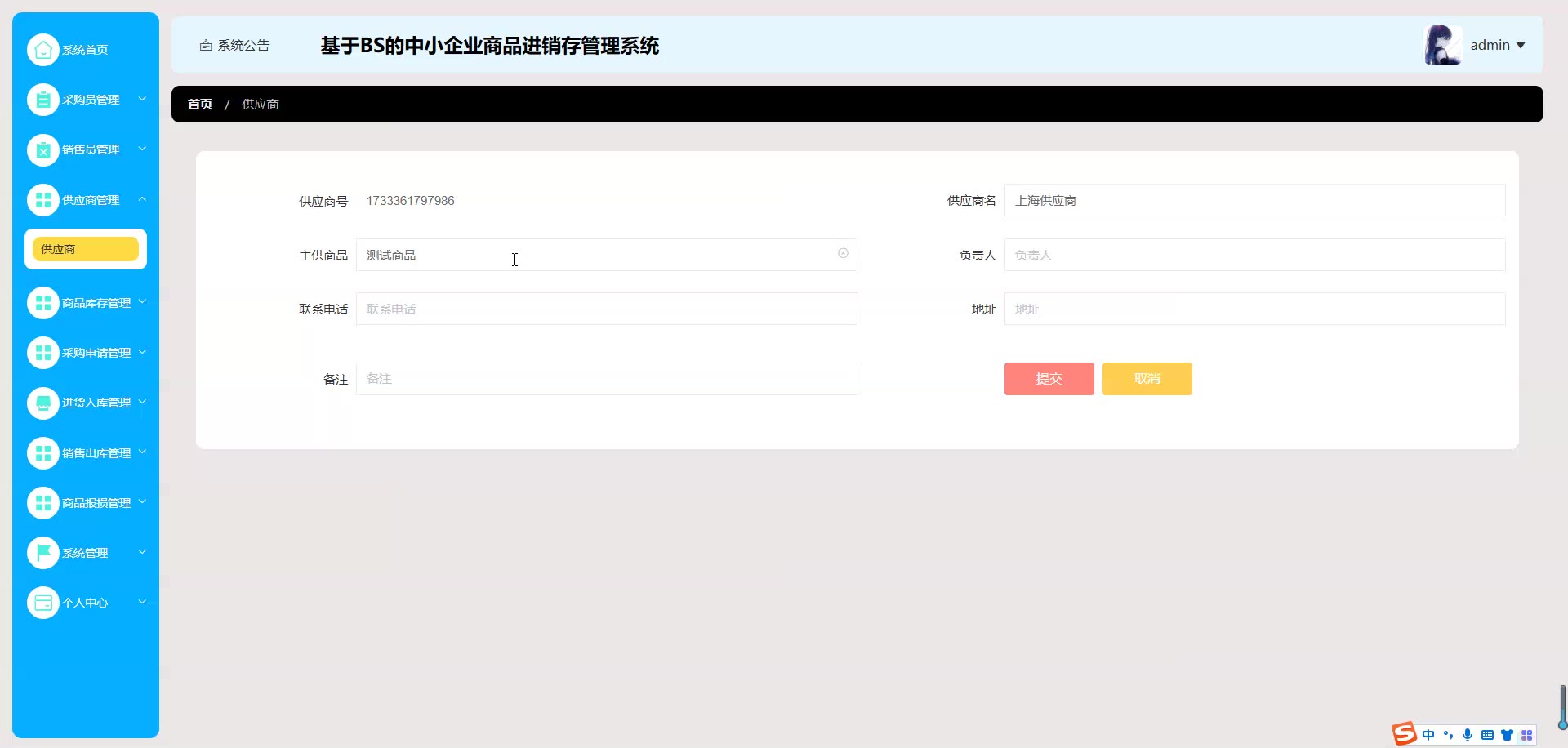Click the 采购员管理 clipboard icon
Screen dimensions: 1568x748
pyautogui.click(x=43, y=100)
